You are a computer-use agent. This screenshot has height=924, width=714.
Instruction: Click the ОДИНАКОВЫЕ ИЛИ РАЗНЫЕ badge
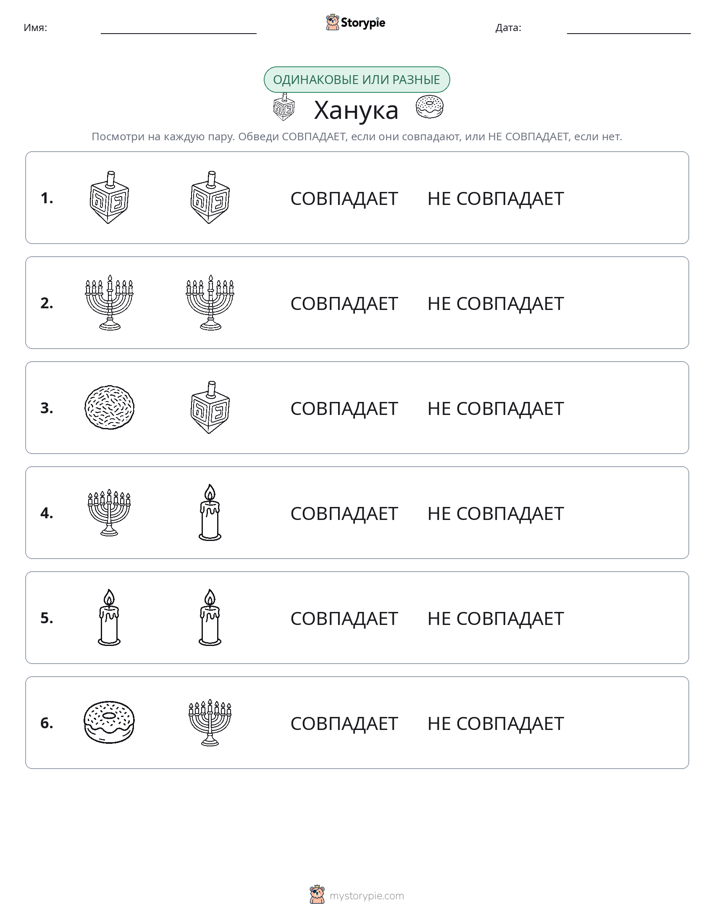click(x=356, y=80)
